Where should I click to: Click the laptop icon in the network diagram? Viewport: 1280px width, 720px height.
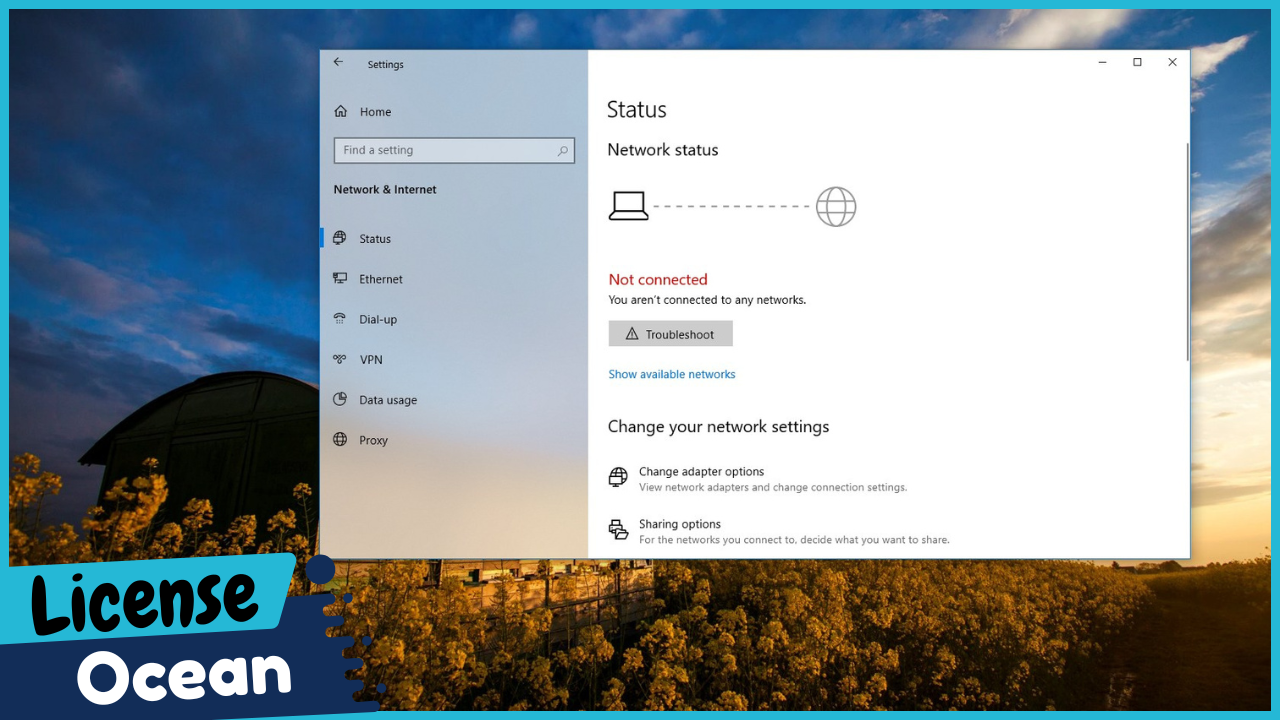coord(628,205)
